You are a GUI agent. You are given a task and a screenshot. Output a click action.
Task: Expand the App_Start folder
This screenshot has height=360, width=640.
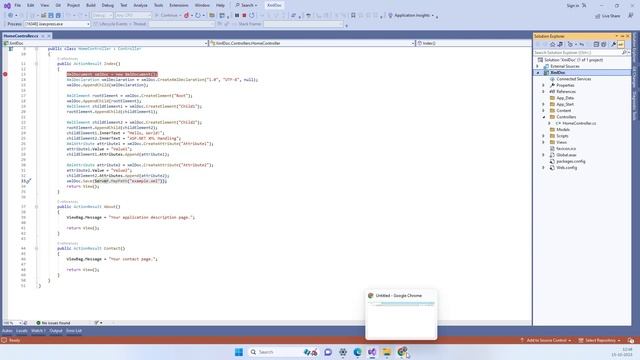[543, 104]
